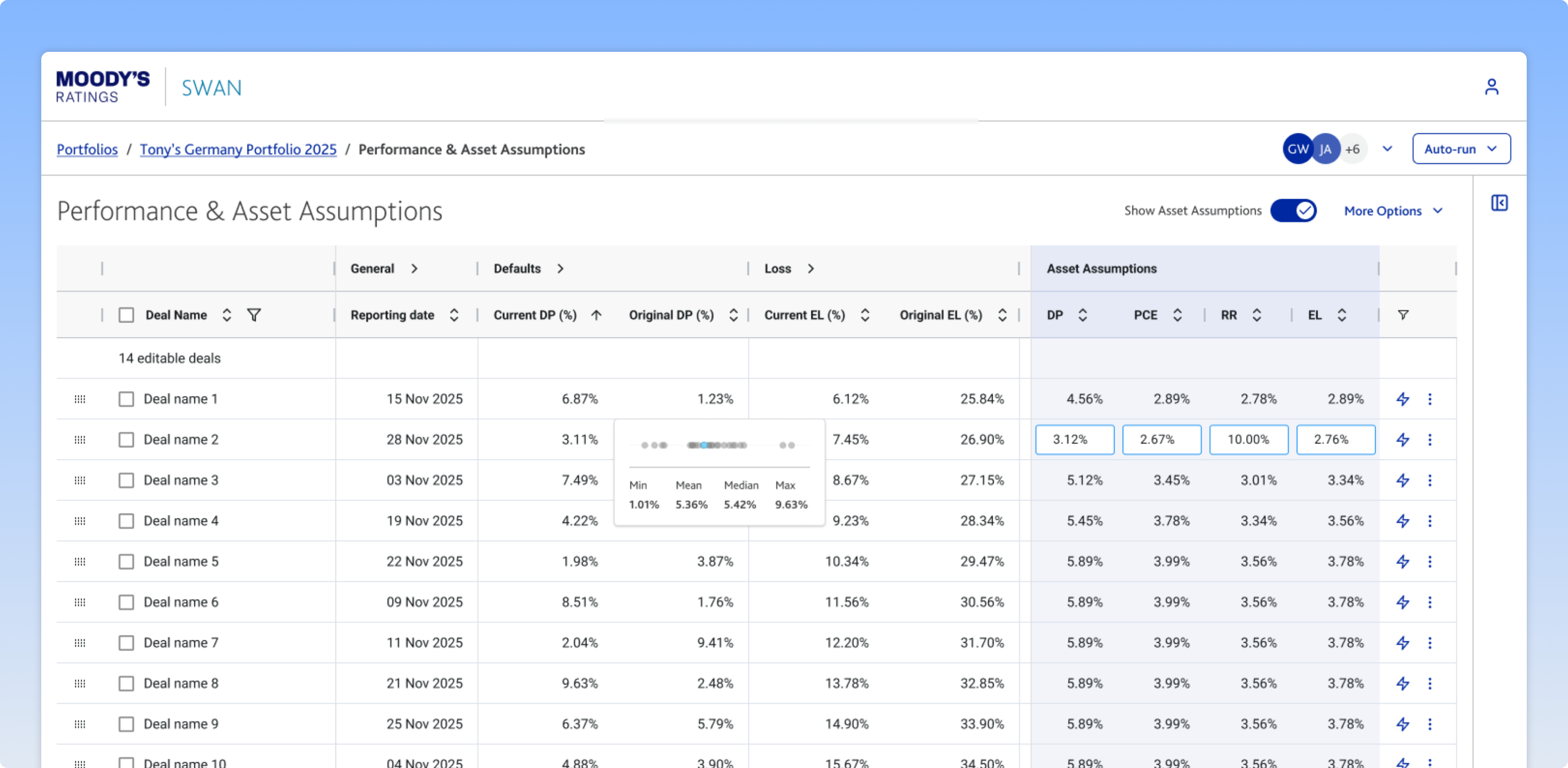The image size is (1568, 768).
Task: Click the filter icon after the EL column
Action: [x=1403, y=315]
